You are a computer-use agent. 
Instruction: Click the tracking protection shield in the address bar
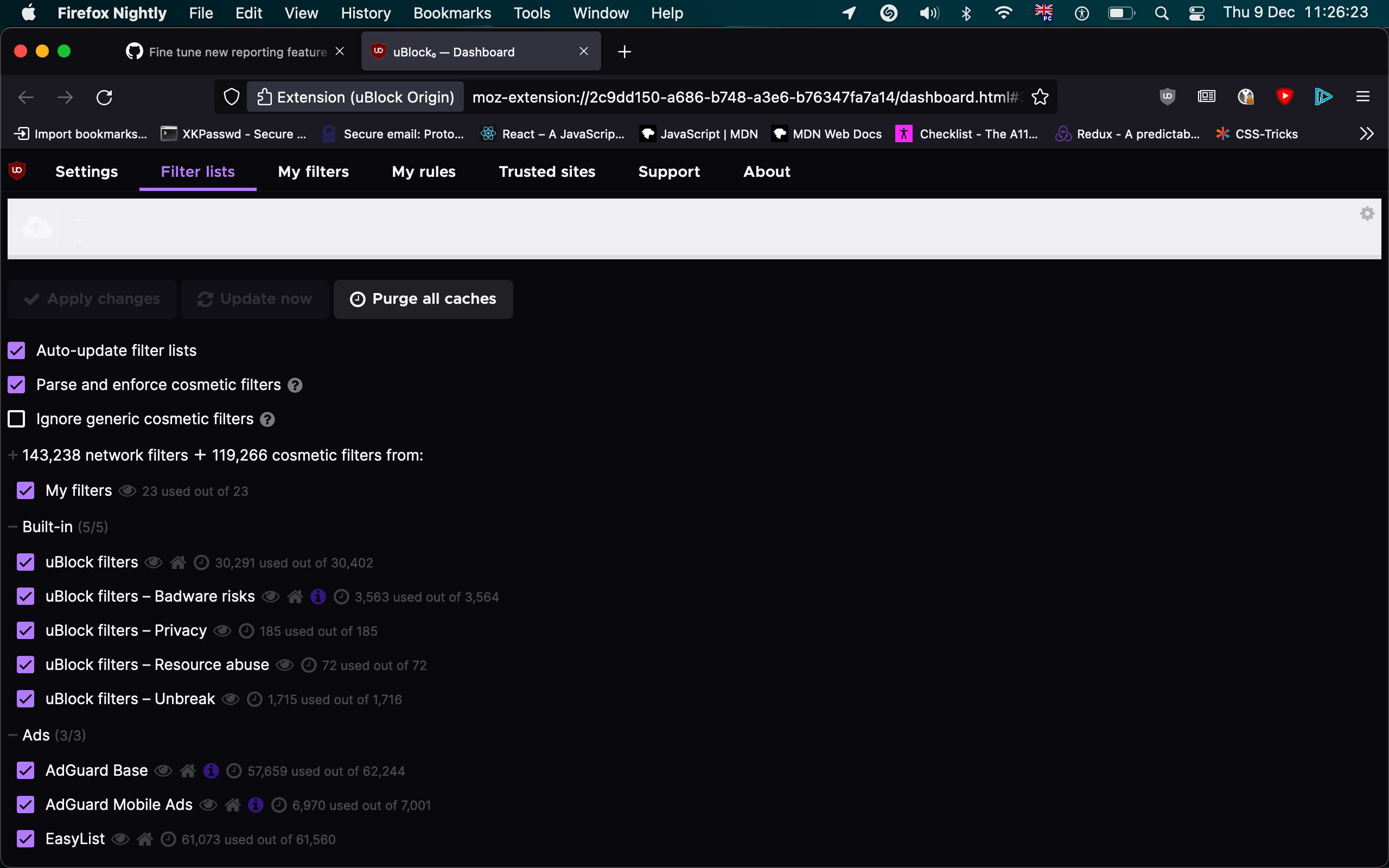click(x=231, y=97)
